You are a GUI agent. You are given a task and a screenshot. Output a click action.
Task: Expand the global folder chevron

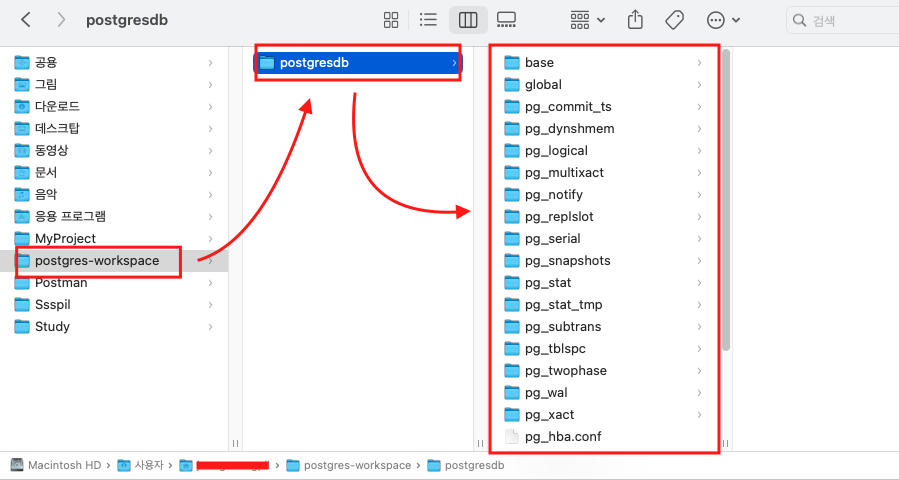click(x=699, y=84)
